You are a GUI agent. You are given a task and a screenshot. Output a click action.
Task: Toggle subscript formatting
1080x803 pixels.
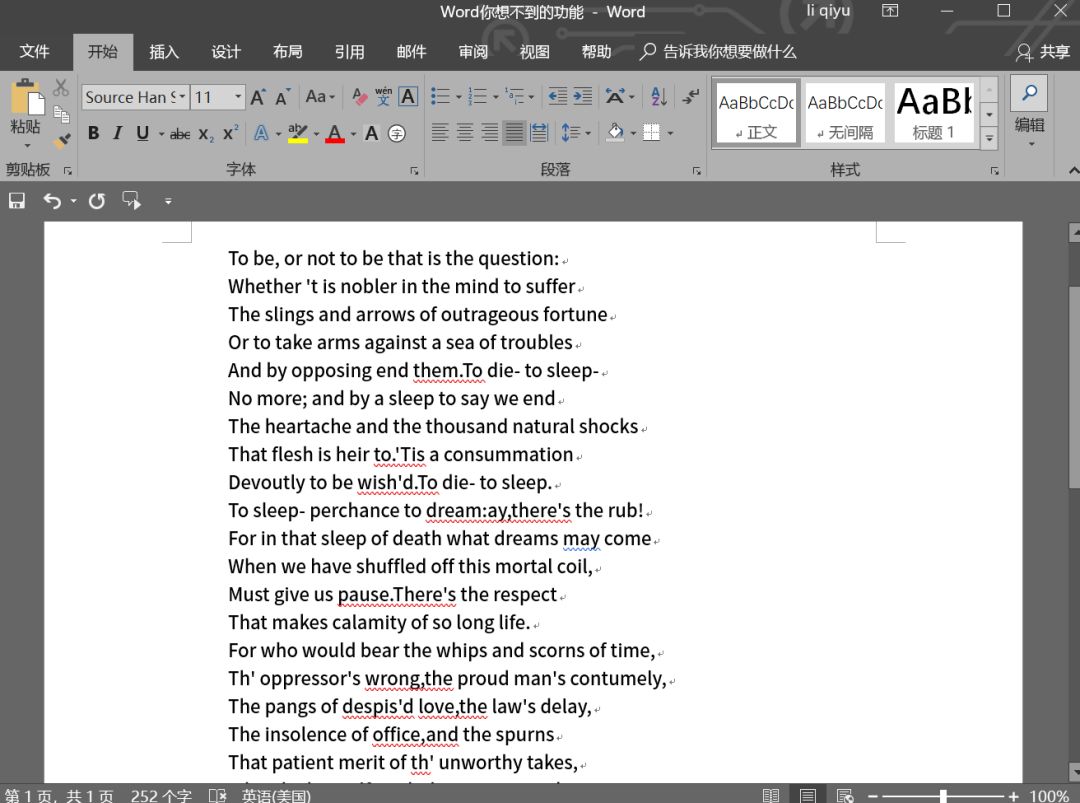tap(206, 134)
